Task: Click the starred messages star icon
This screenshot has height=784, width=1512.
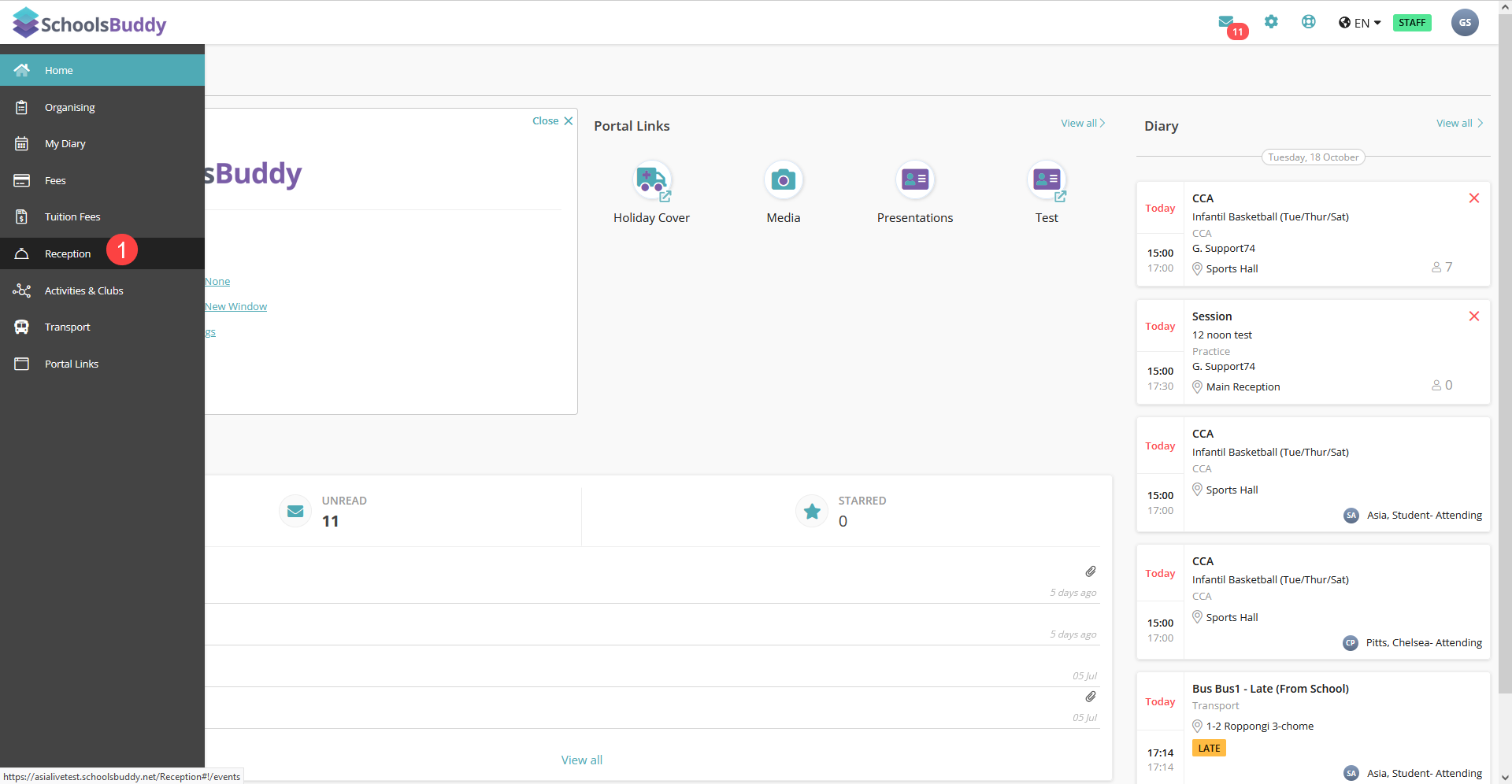Action: click(x=812, y=512)
